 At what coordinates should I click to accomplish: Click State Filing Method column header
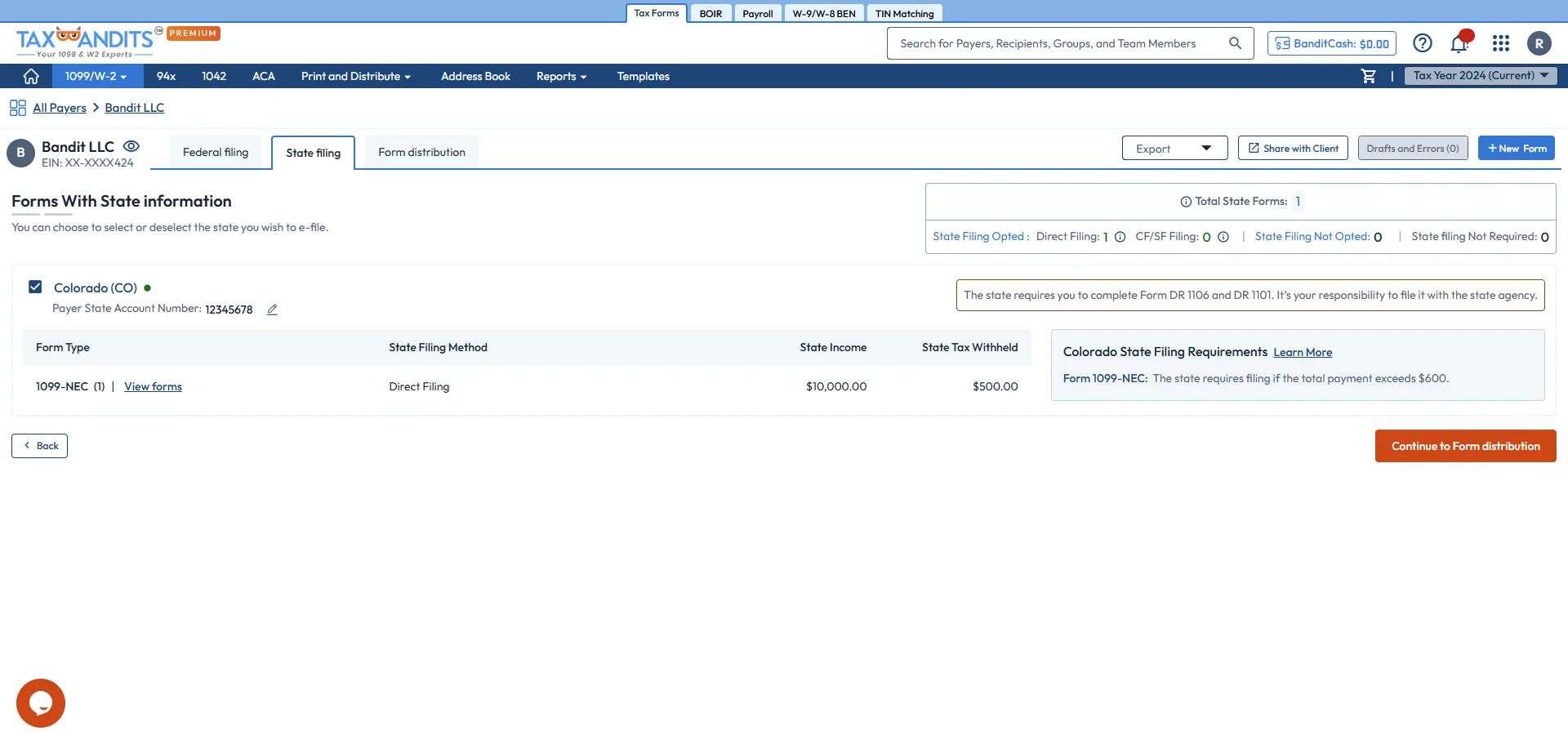(438, 347)
